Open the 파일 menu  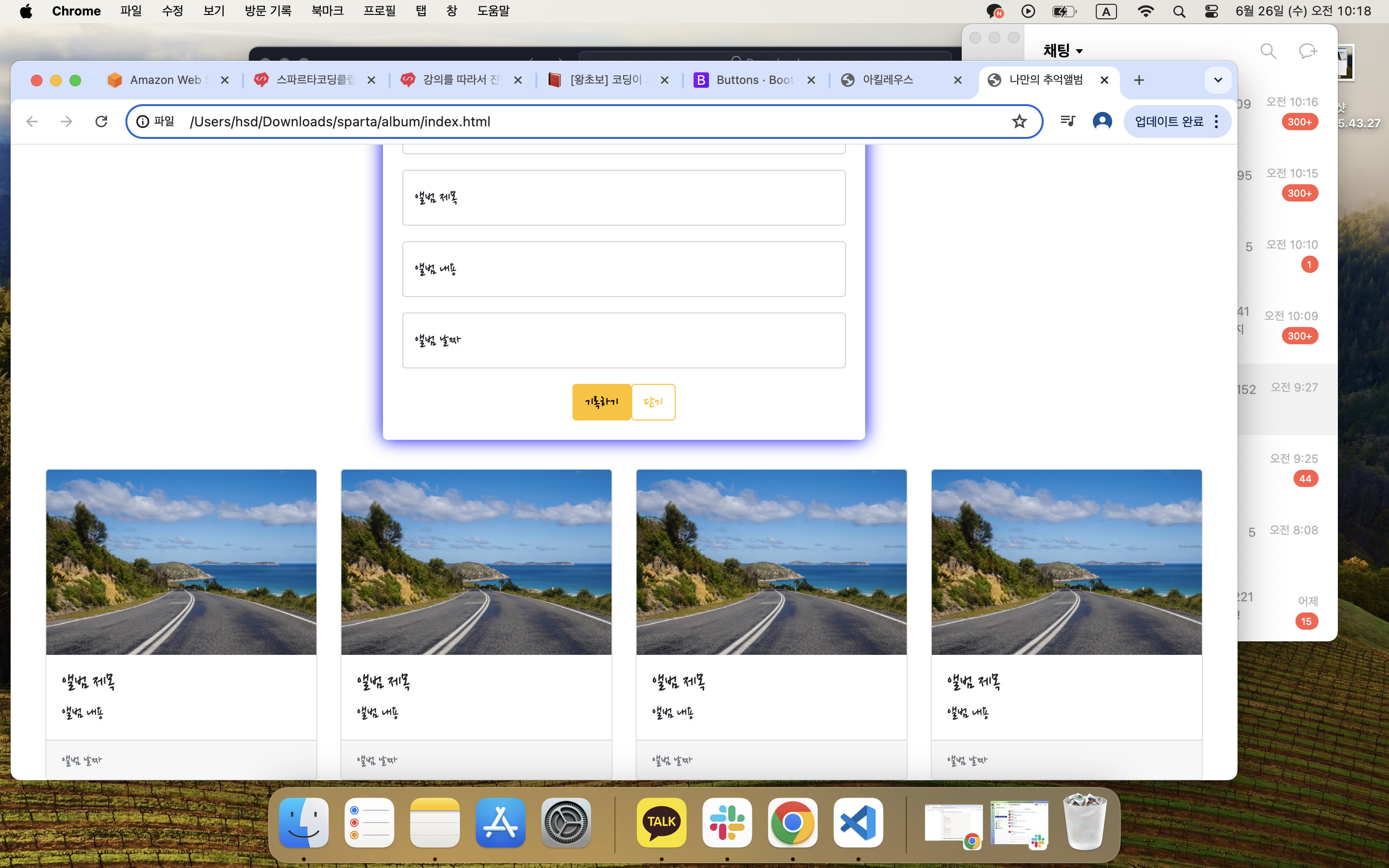click(x=131, y=12)
